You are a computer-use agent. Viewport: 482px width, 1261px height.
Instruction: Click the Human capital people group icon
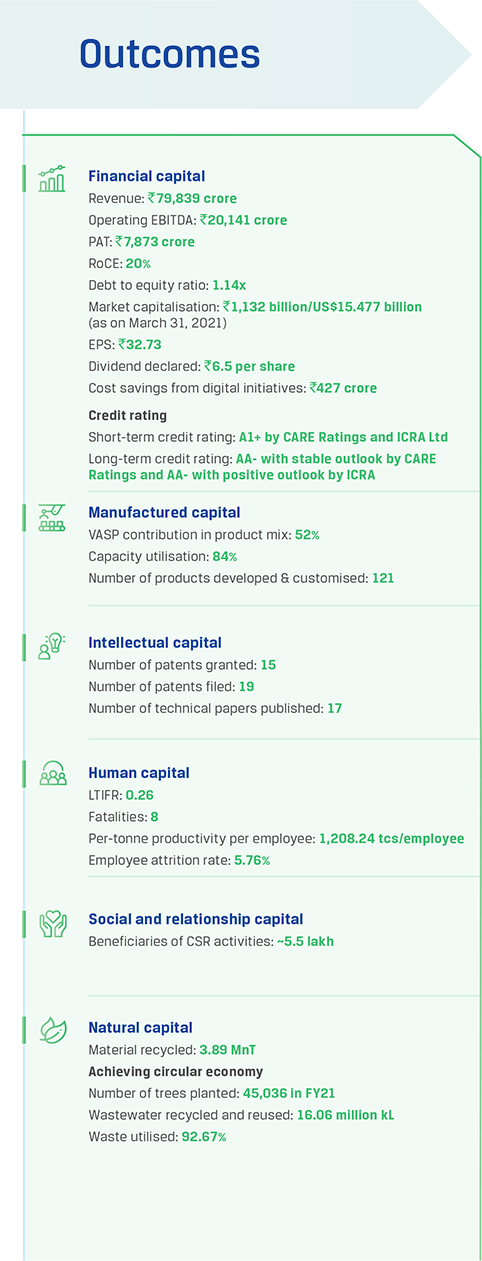(x=52, y=774)
